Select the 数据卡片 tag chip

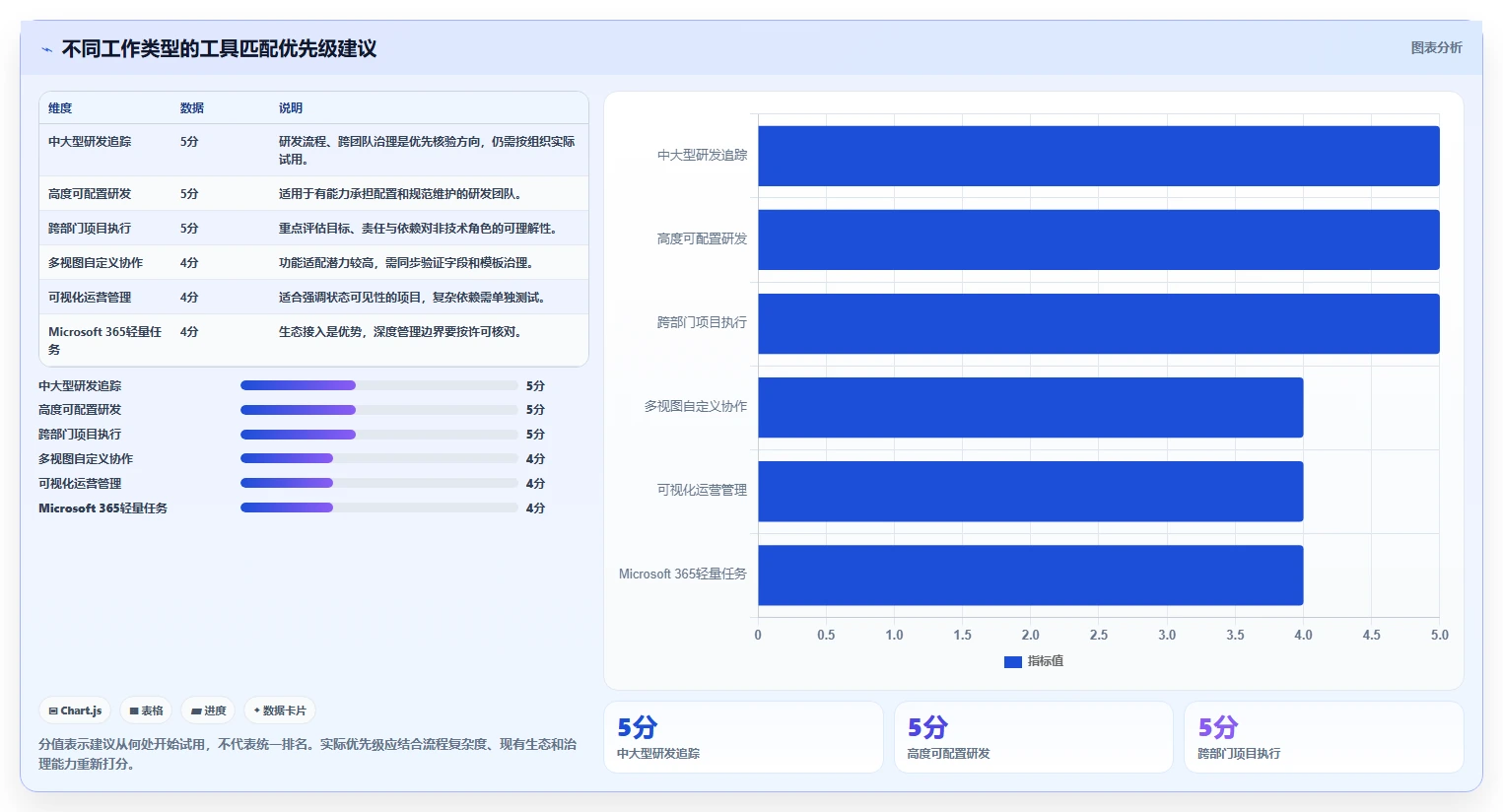280,710
